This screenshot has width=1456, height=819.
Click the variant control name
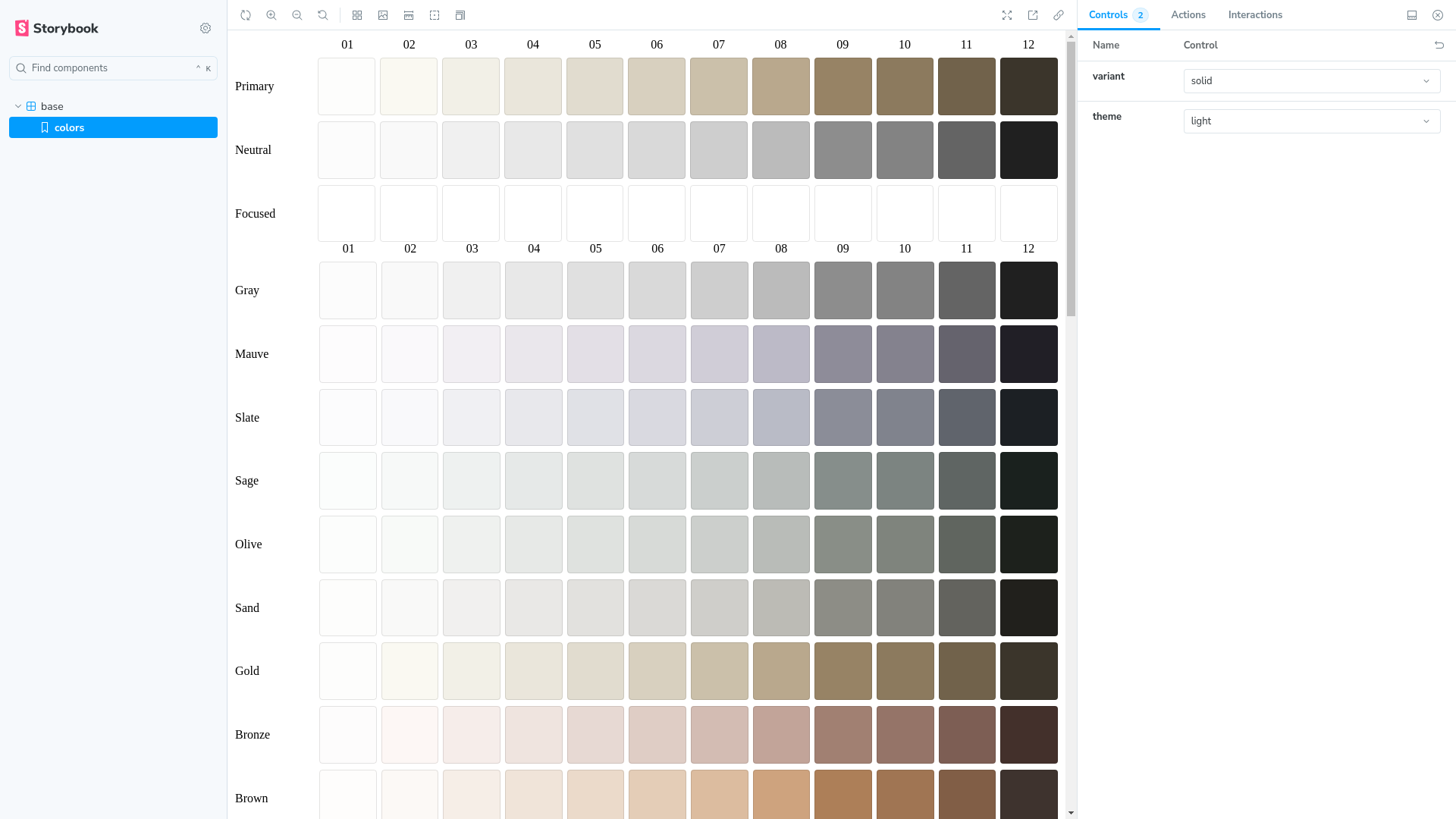pos(1109,77)
